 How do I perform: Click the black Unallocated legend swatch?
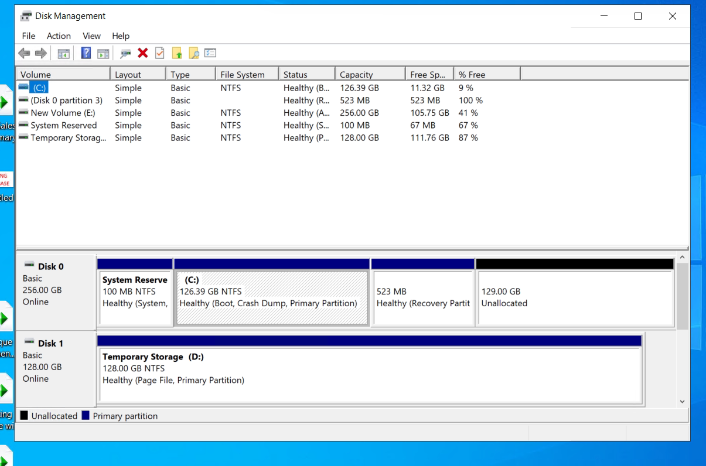coord(24,416)
